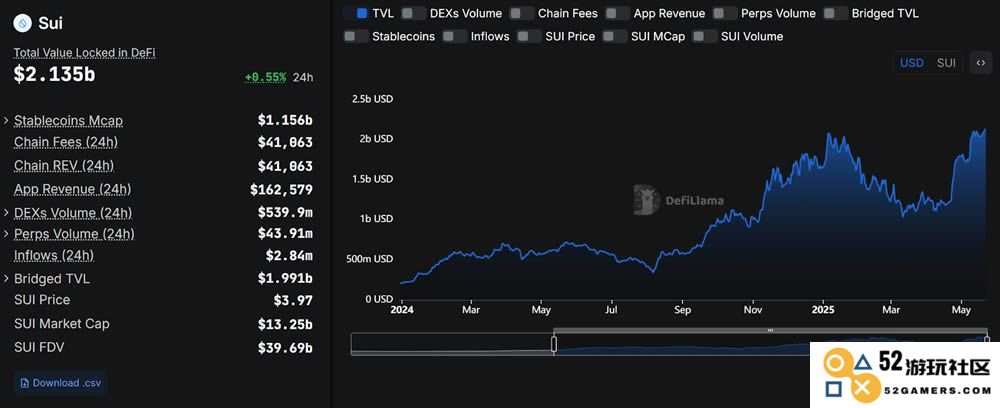
Task: Click the Nov x-axis label
Action: click(753, 310)
